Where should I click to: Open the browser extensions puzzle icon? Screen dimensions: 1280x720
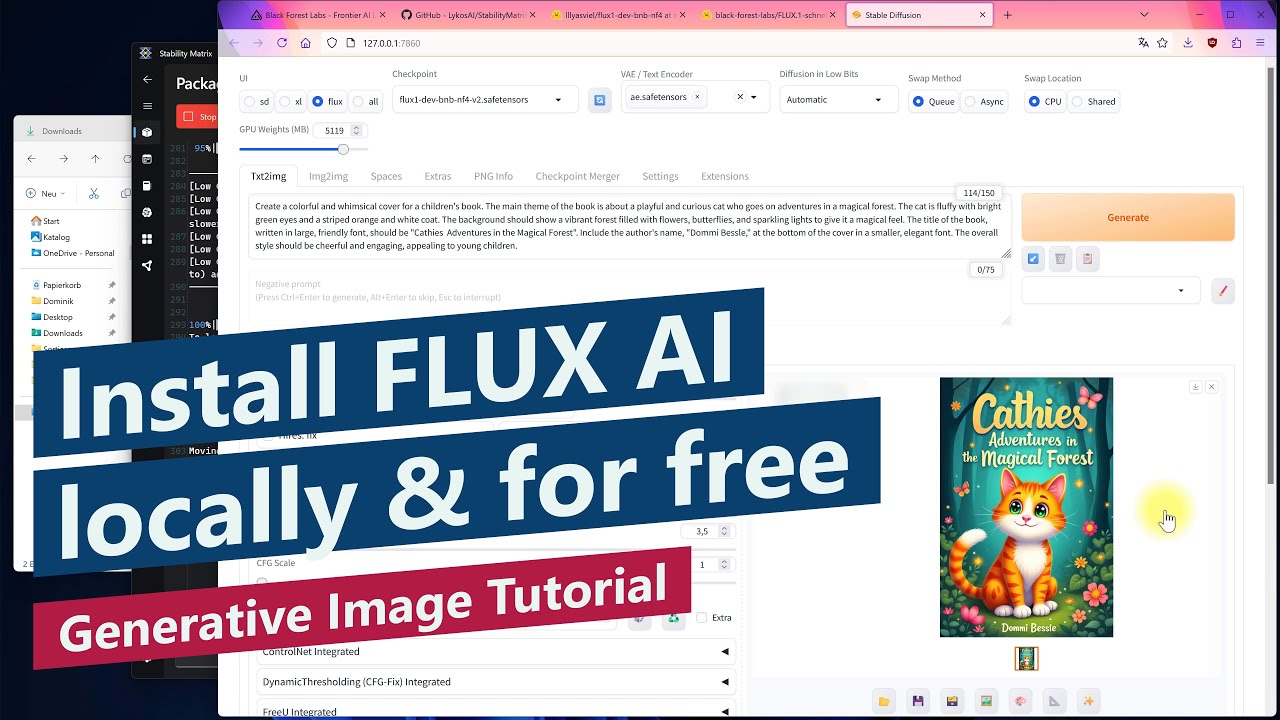coord(1237,43)
